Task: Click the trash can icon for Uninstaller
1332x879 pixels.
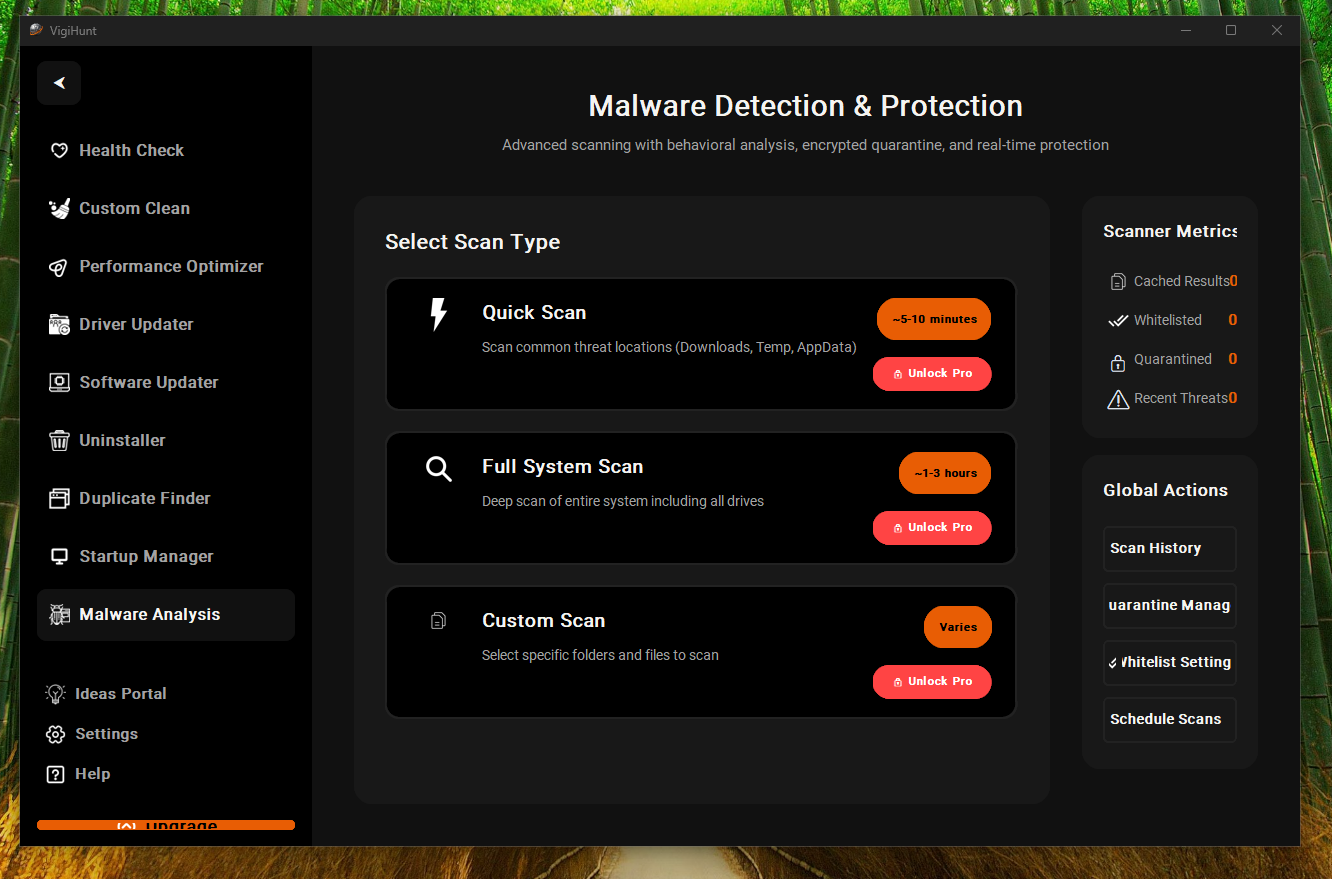Action: pos(59,441)
